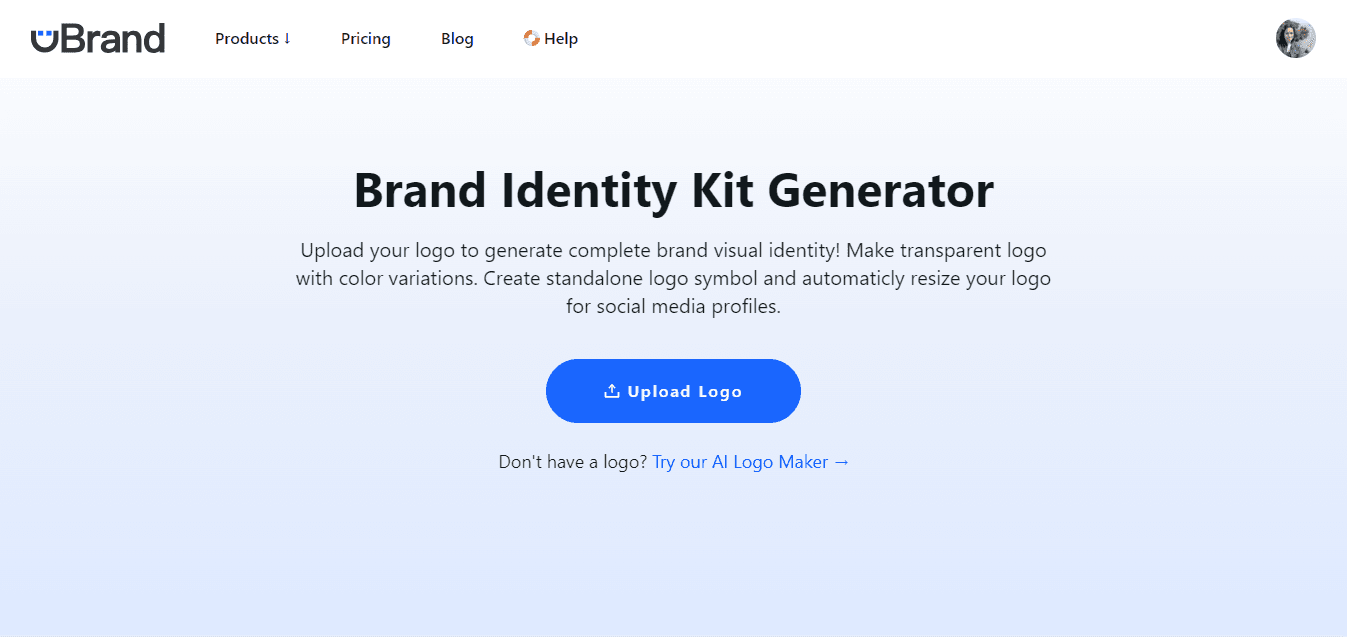Screen dimensions: 1347x637
Task: Expand the Products down arrow
Action: point(287,38)
